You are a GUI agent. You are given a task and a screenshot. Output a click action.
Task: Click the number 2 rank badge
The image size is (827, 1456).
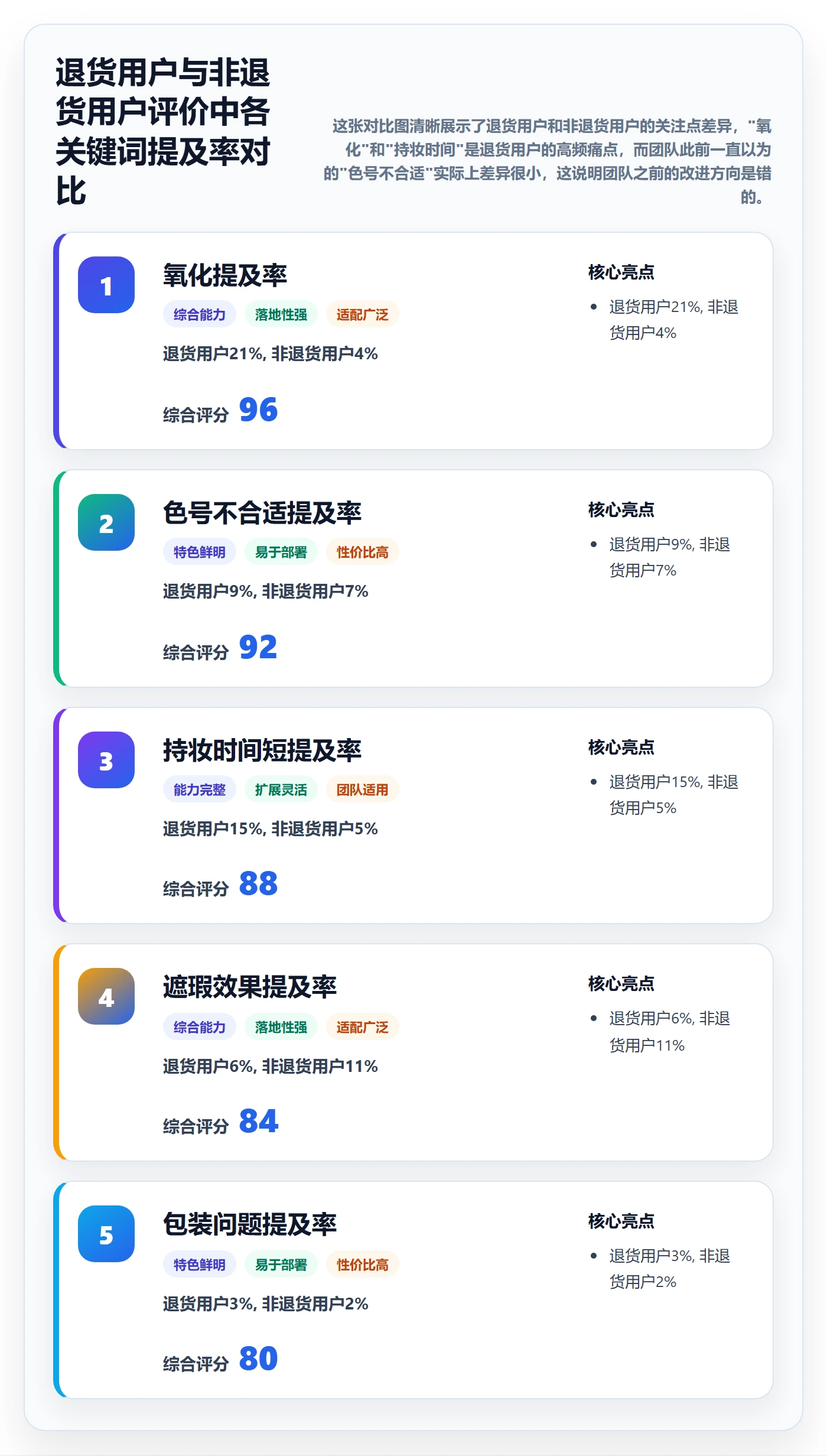click(106, 522)
